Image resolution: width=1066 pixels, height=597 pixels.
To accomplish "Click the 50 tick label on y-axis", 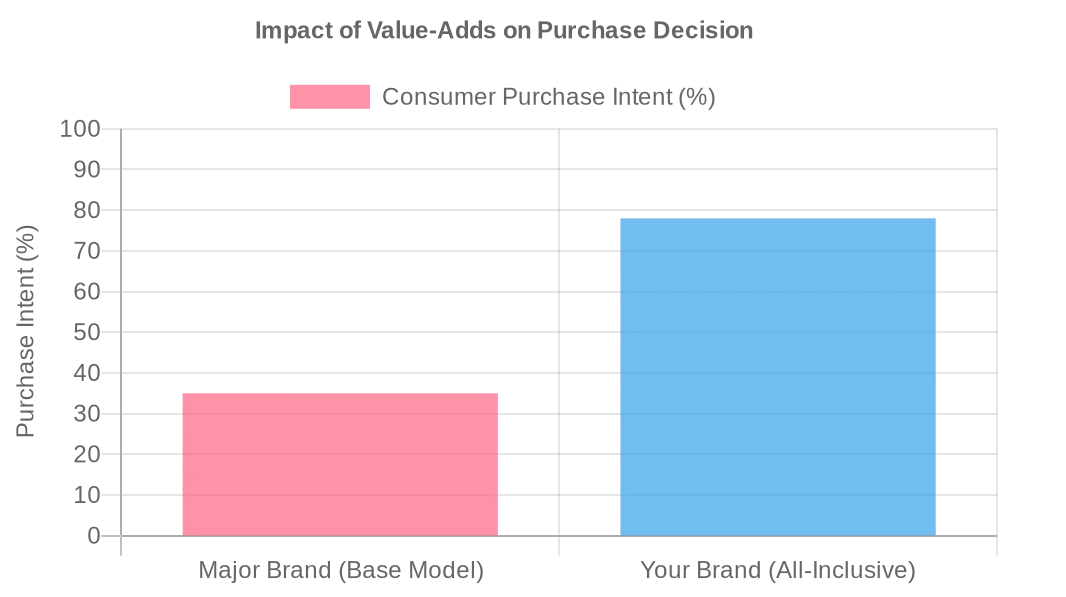I will click(87, 332).
